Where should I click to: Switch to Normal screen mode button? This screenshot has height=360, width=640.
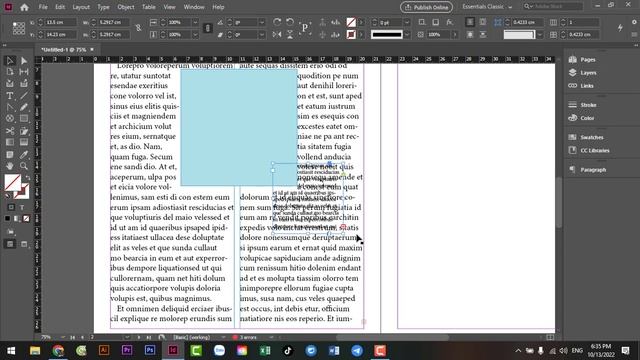pyautogui.click(x=10, y=244)
